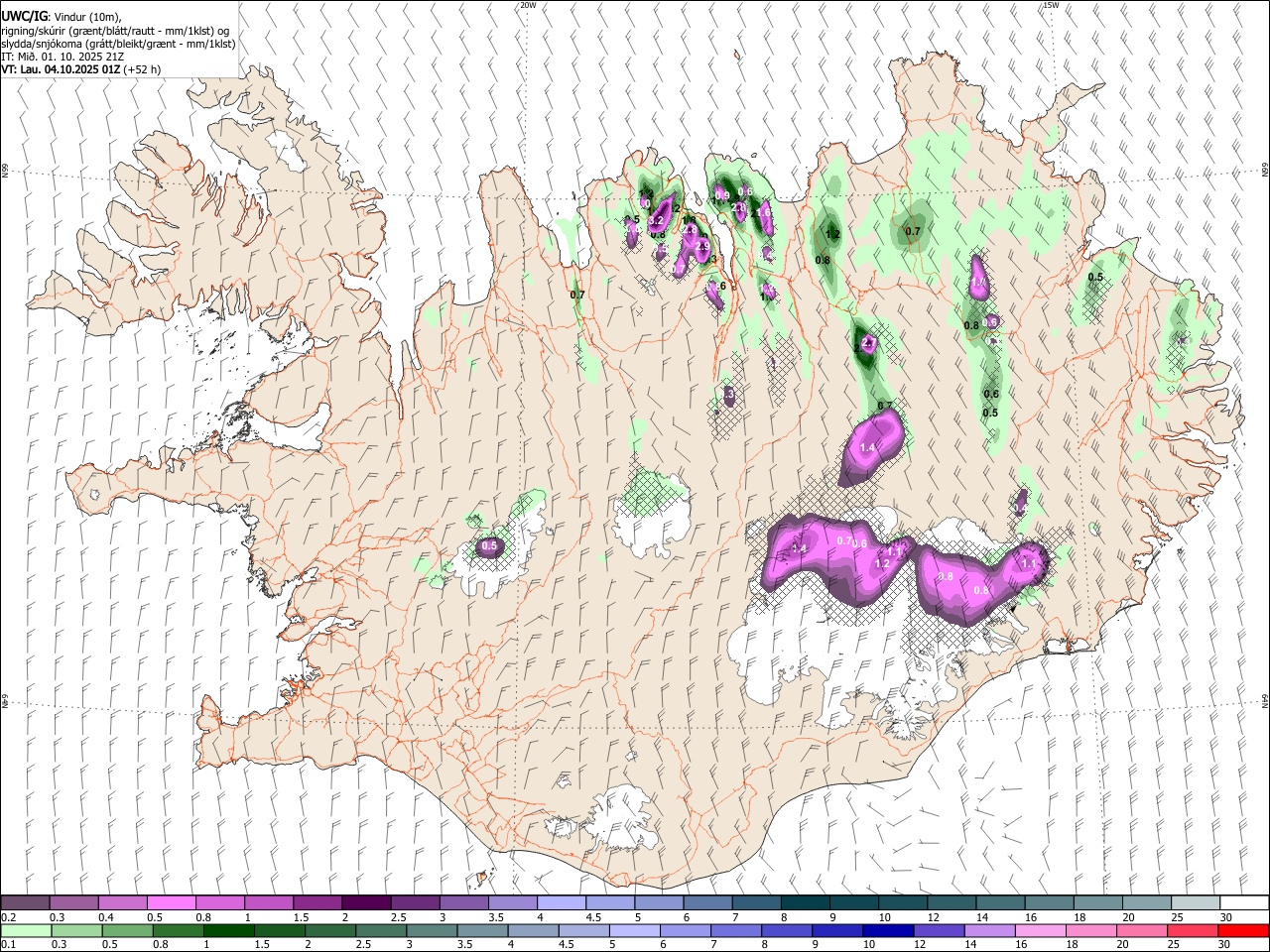
Task: Click the light pink 16–18 rain swatch
Action: coord(1040,930)
